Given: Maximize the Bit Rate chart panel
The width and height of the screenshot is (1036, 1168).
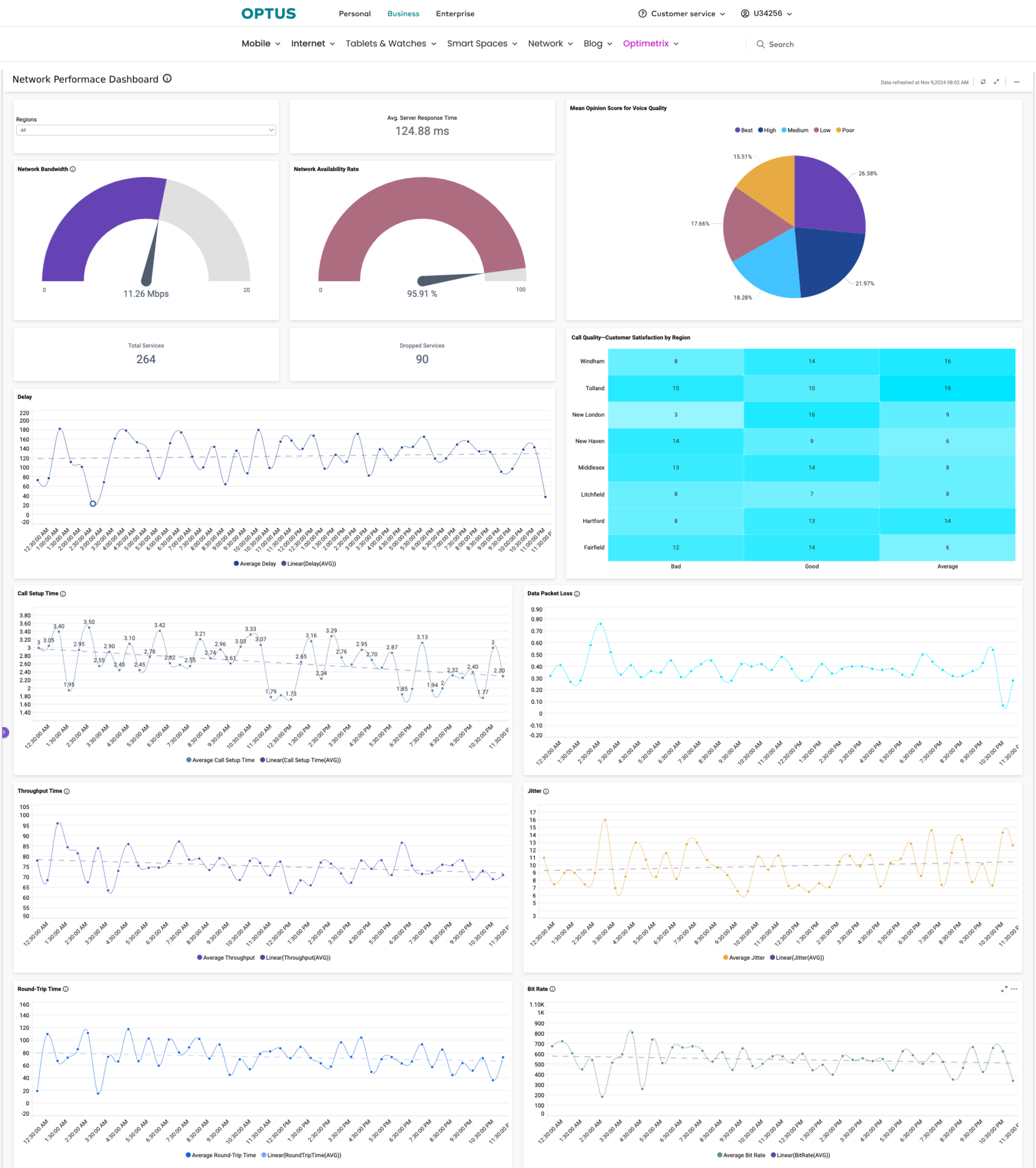Looking at the screenshot, I should point(1003,989).
